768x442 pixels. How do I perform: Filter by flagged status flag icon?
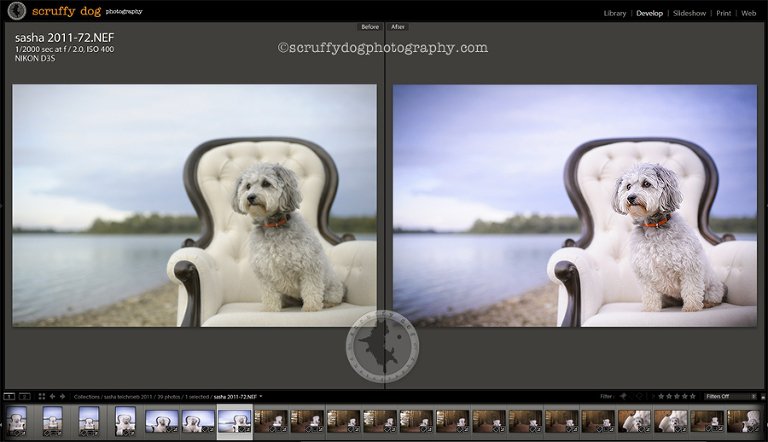click(622, 397)
